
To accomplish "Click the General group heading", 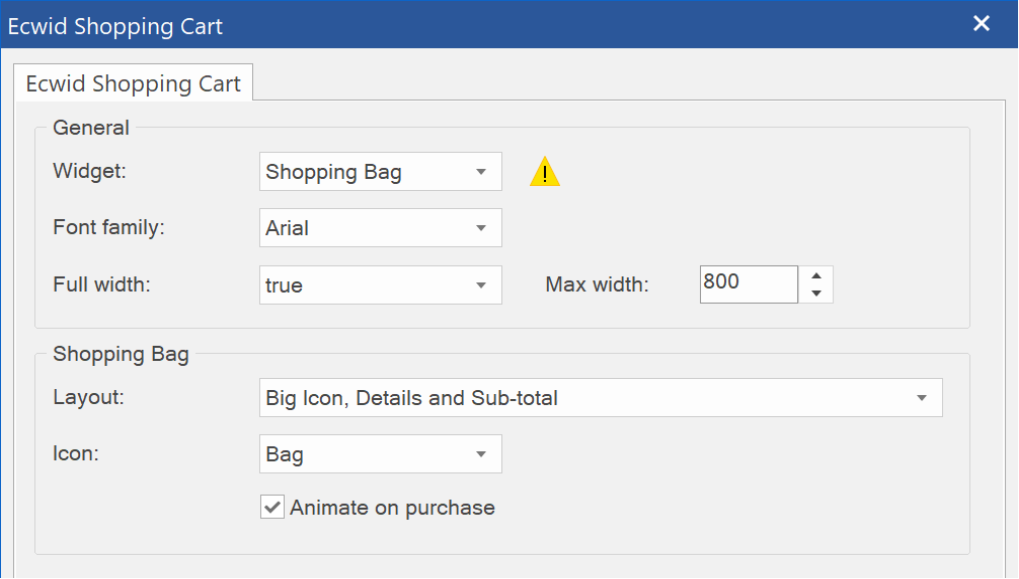I will 91,127.
